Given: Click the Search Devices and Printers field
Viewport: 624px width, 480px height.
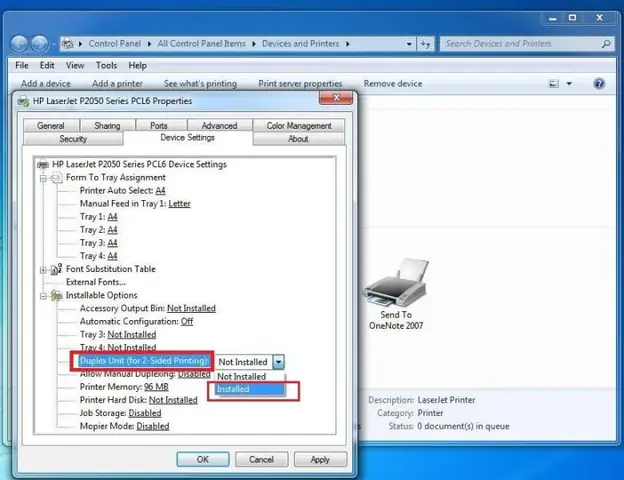Looking at the screenshot, I should coord(521,44).
